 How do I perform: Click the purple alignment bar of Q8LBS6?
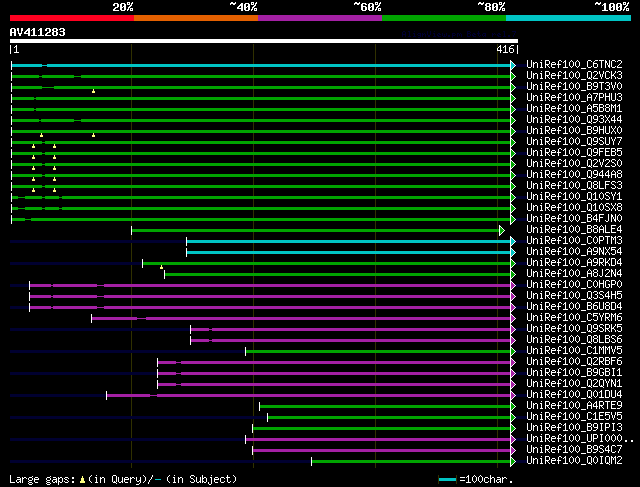point(351,340)
